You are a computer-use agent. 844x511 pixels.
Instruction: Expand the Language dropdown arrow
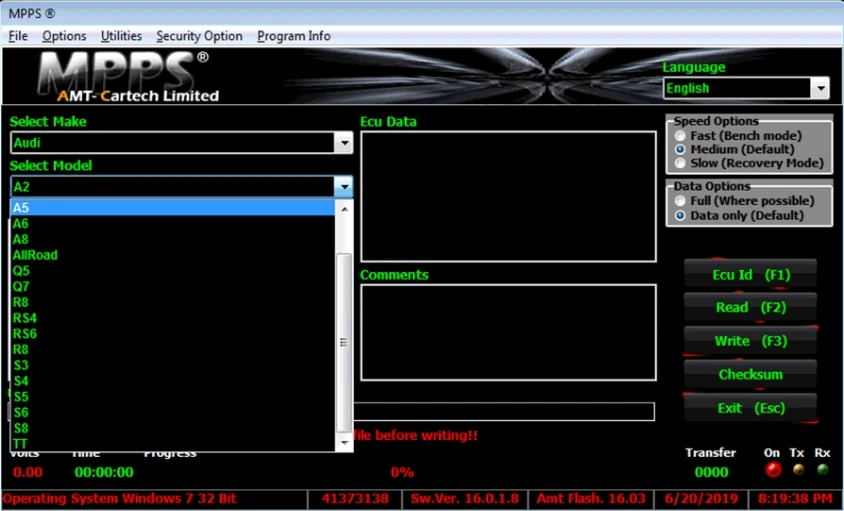click(x=820, y=88)
